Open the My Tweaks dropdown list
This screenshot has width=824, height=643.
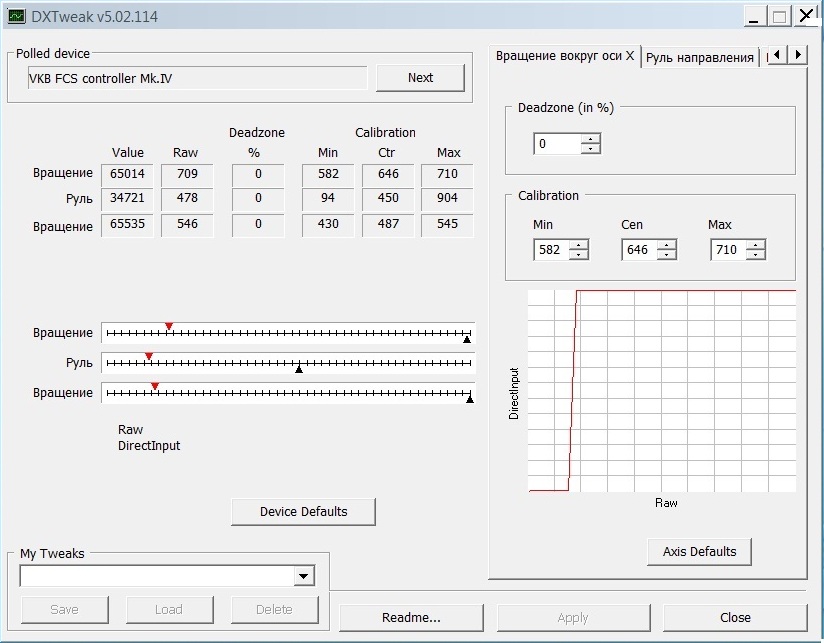304,576
